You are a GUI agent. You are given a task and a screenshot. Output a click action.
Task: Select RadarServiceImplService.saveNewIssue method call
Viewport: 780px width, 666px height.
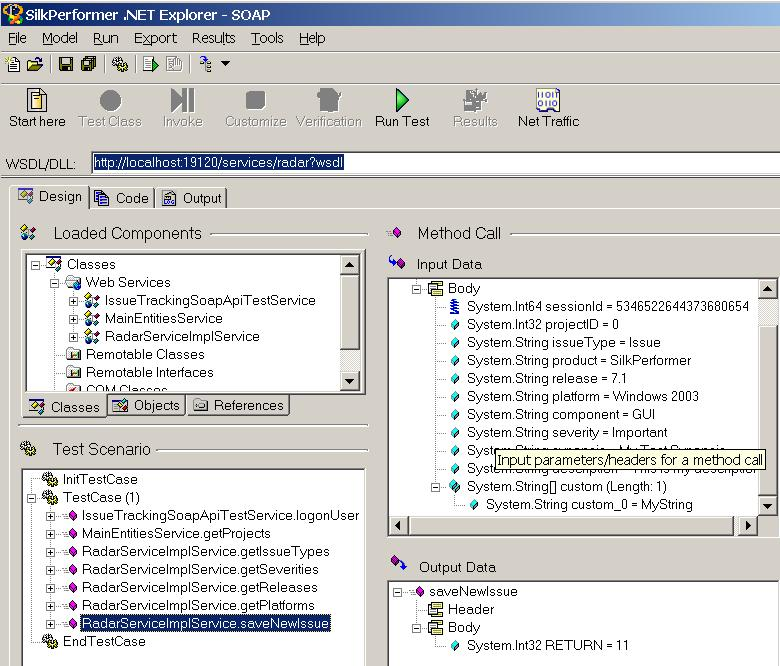pyautogui.click(x=205, y=623)
